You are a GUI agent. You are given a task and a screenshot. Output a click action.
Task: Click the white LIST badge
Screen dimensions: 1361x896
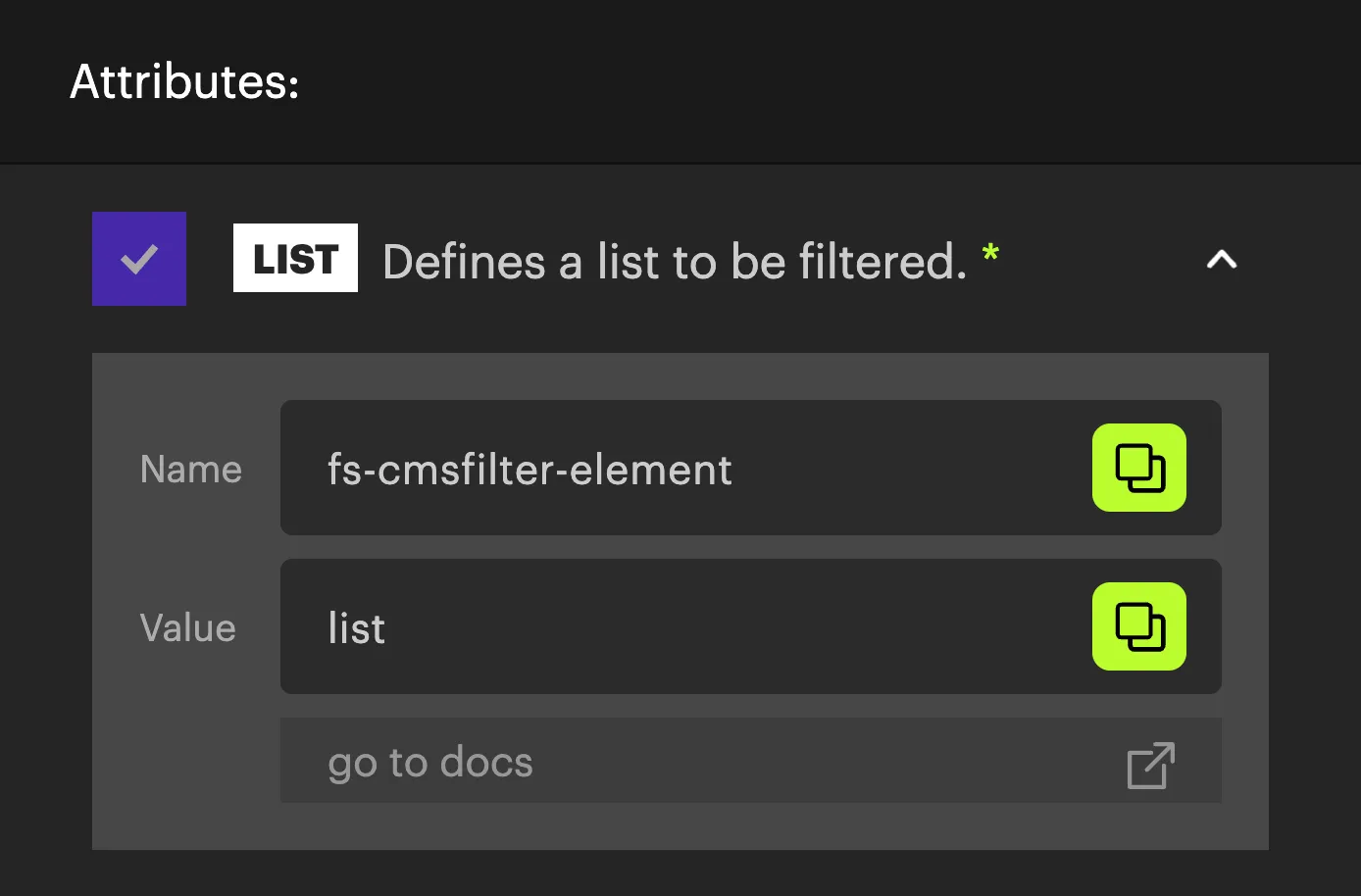coord(295,259)
